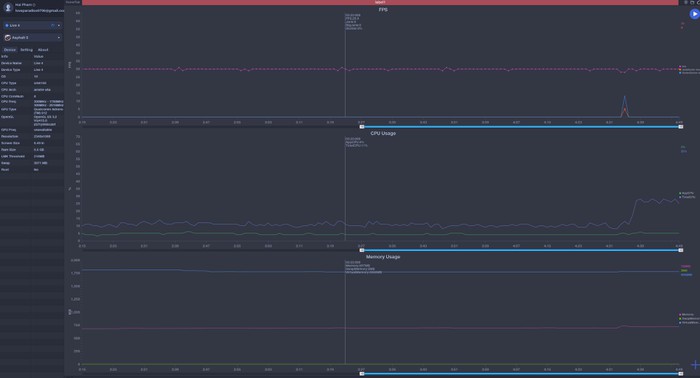Click the CPU Usage range slider right handle
This screenshot has height=378, width=700.
click(x=681, y=250)
